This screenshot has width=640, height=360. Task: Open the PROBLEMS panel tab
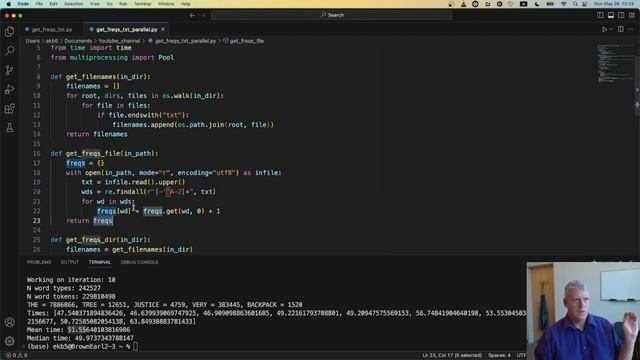[x=39, y=262]
